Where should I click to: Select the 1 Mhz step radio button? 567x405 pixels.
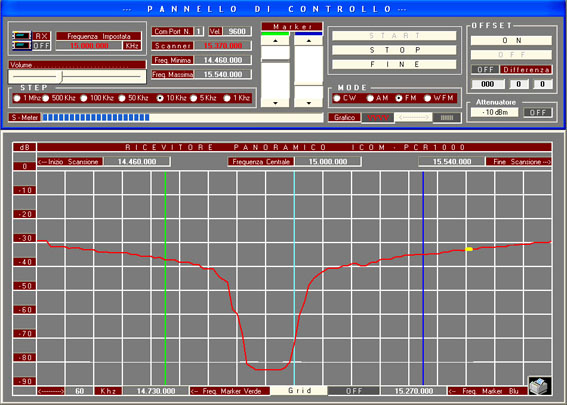17,98
